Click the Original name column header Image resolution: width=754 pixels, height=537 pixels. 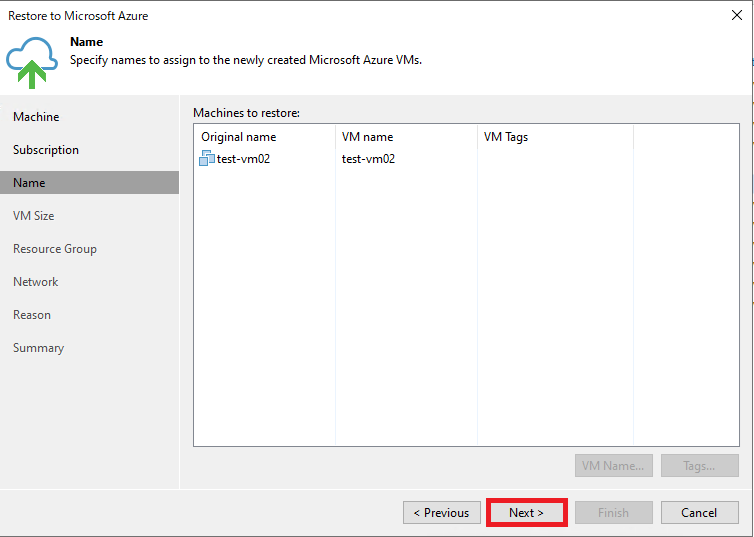(264, 137)
